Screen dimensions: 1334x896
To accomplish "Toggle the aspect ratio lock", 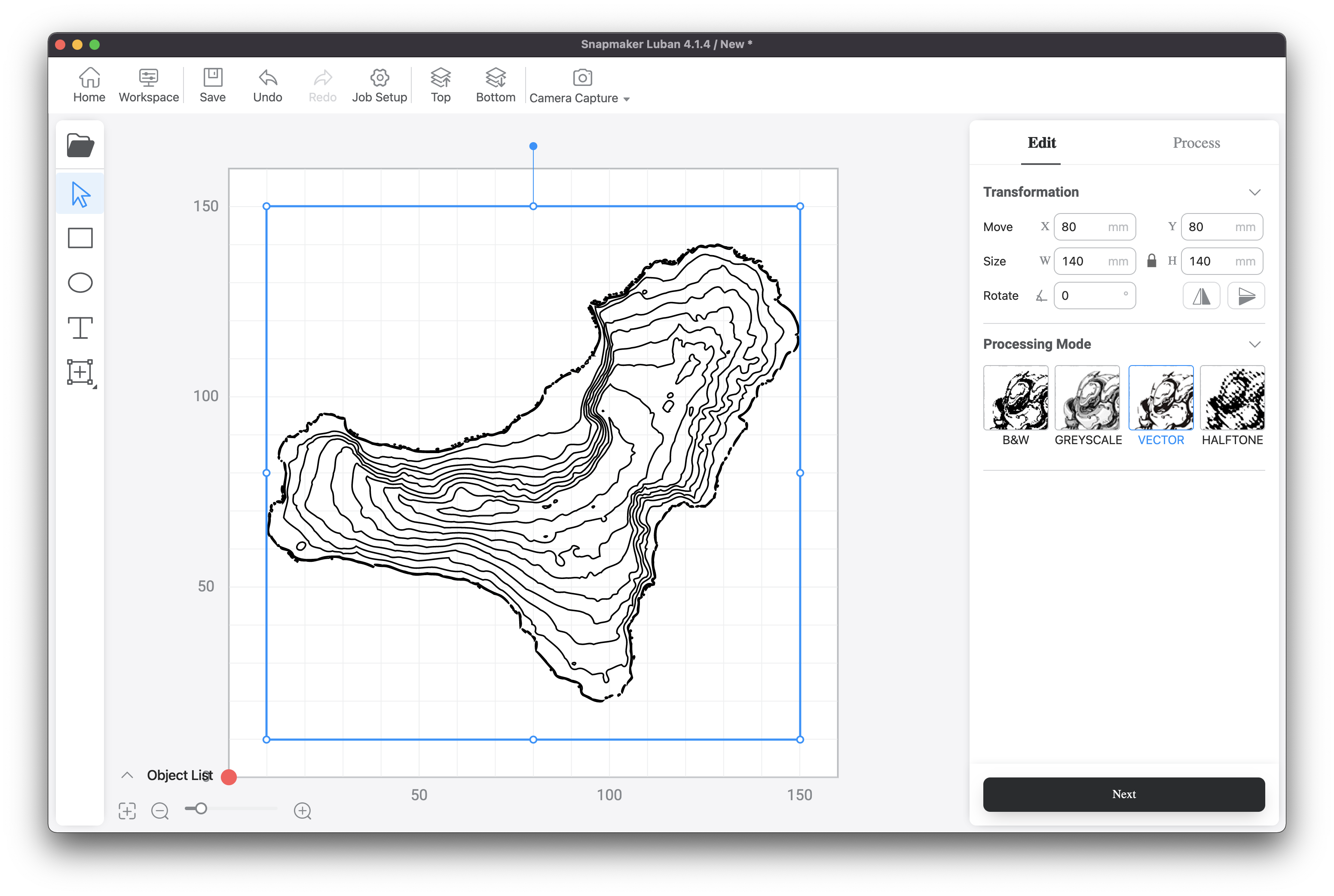I will pyautogui.click(x=1152, y=261).
